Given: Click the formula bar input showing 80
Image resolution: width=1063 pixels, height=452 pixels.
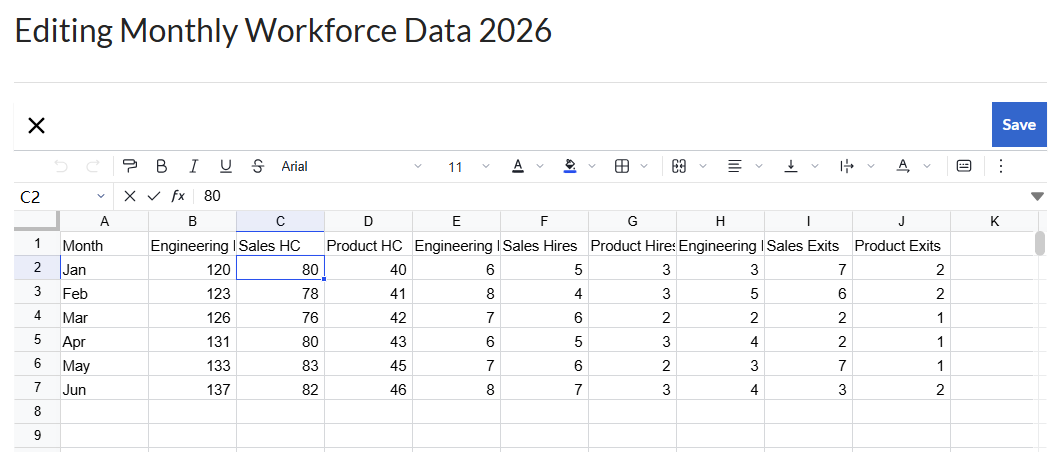Looking at the screenshot, I should pos(610,197).
